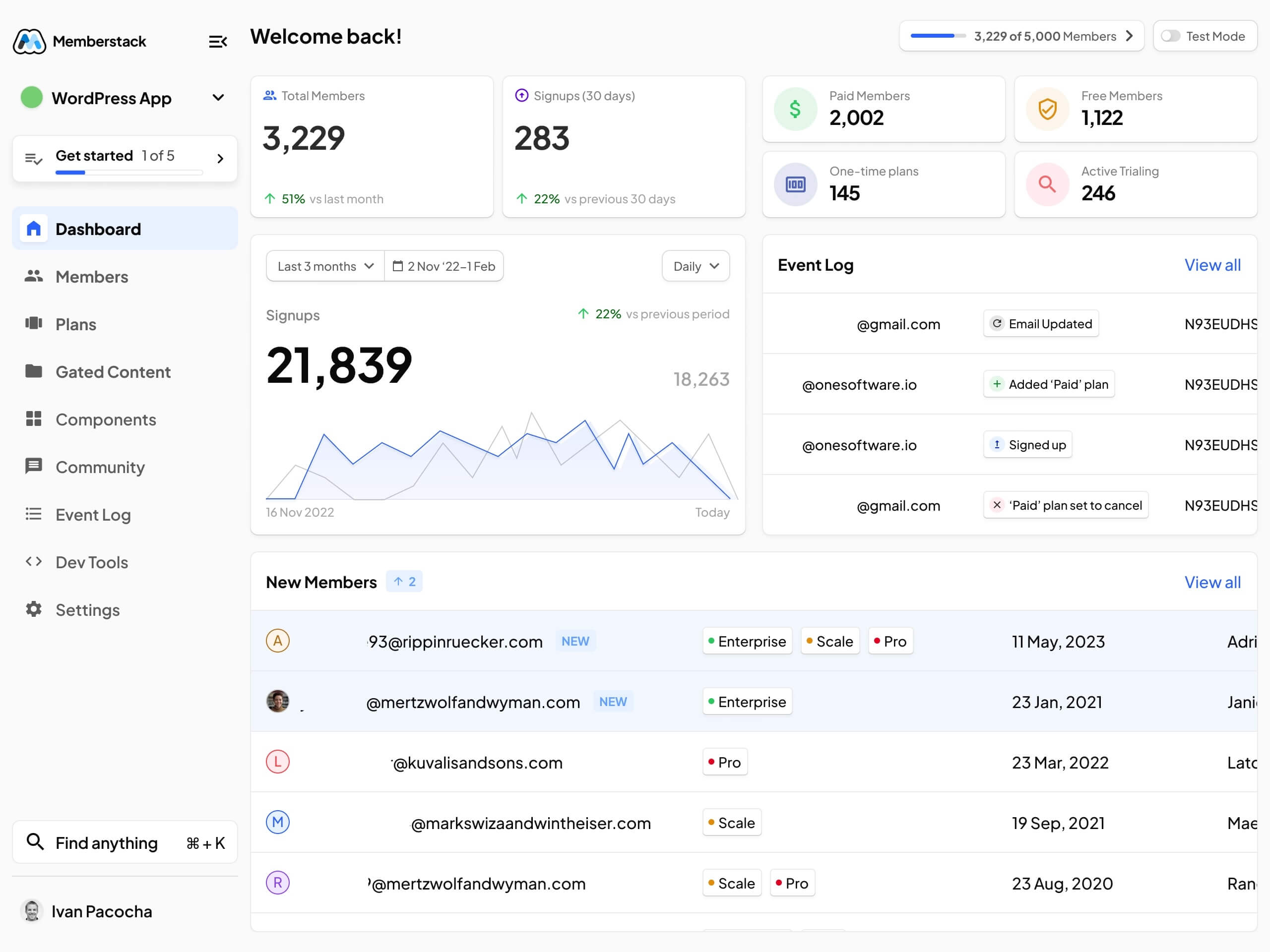Click the Memberstack logo icon
Screen dimensions: 1270x952
[29, 41]
